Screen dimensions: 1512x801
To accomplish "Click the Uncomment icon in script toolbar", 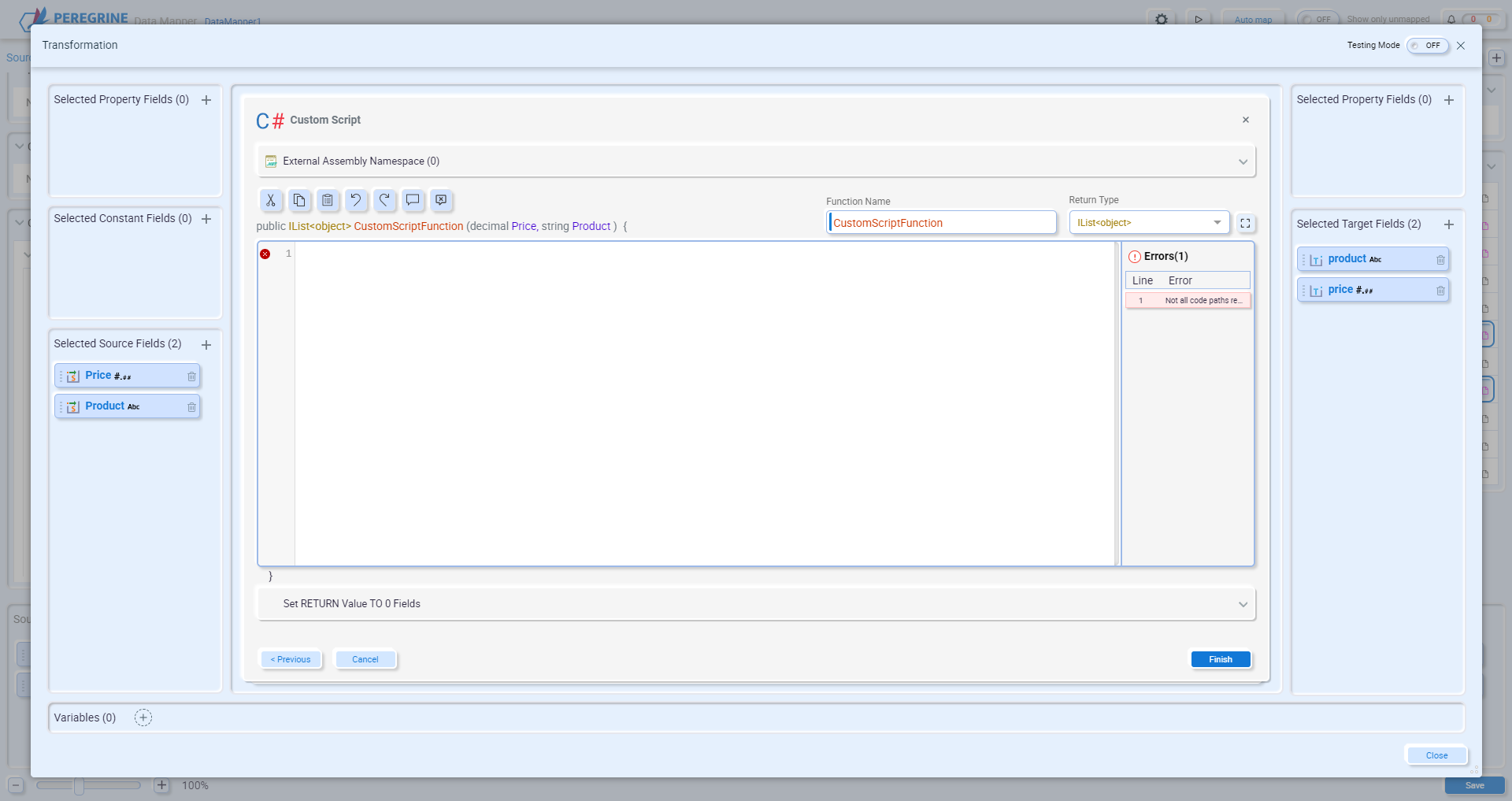I will tap(441, 200).
